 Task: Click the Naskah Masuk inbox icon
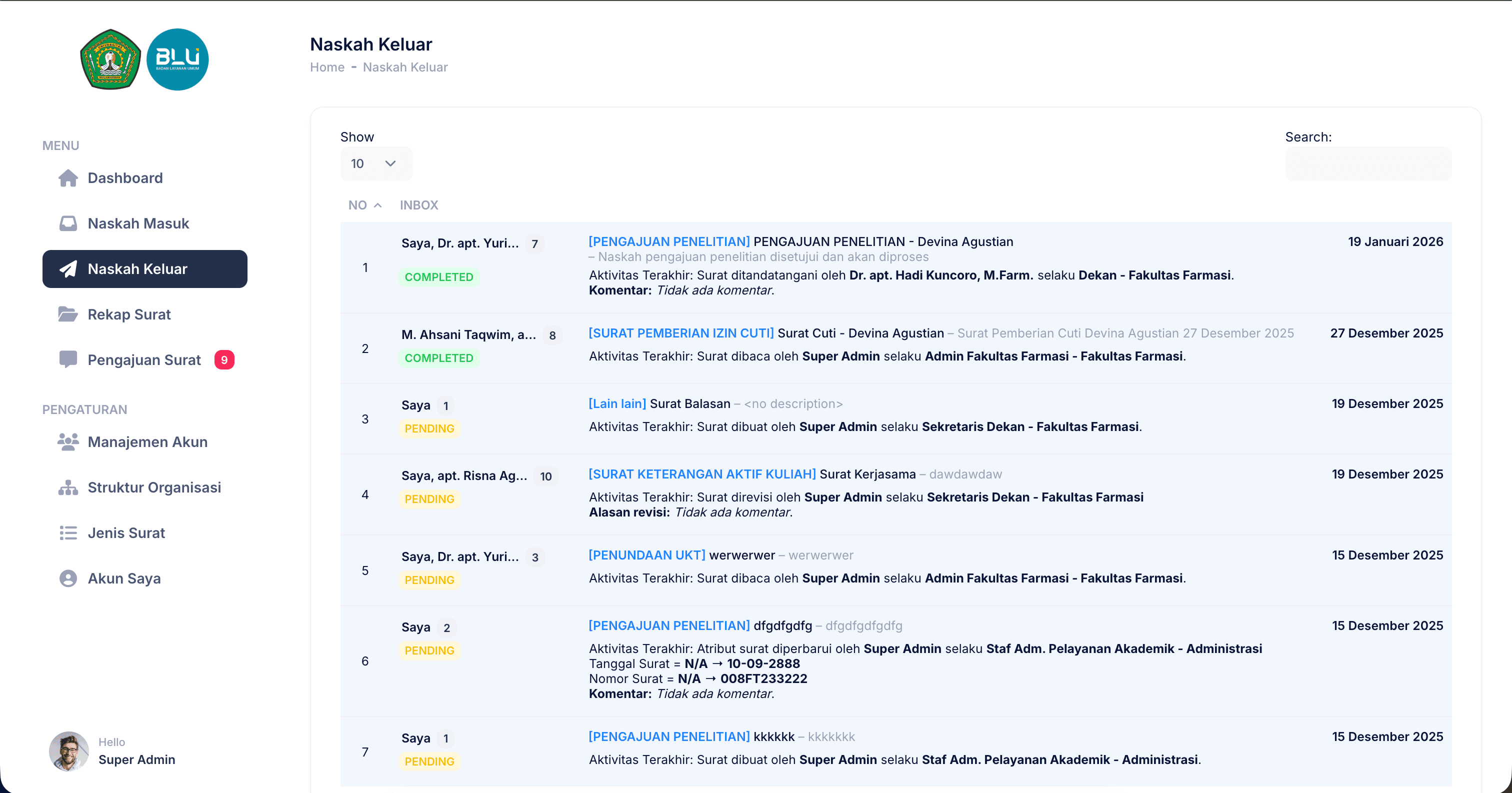tap(68, 223)
